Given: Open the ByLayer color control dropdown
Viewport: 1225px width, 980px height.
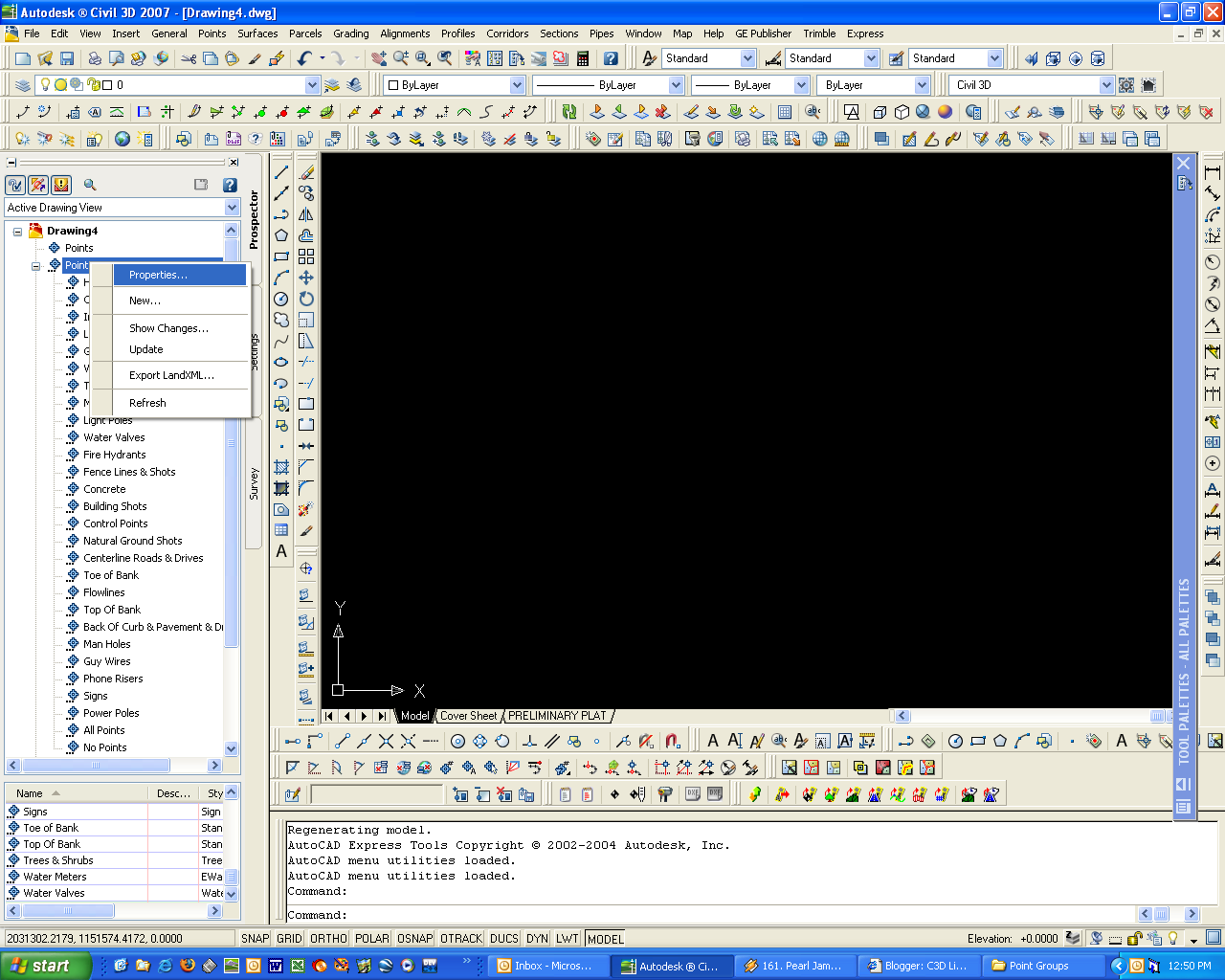Looking at the screenshot, I should pyautogui.click(x=517, y=85).
